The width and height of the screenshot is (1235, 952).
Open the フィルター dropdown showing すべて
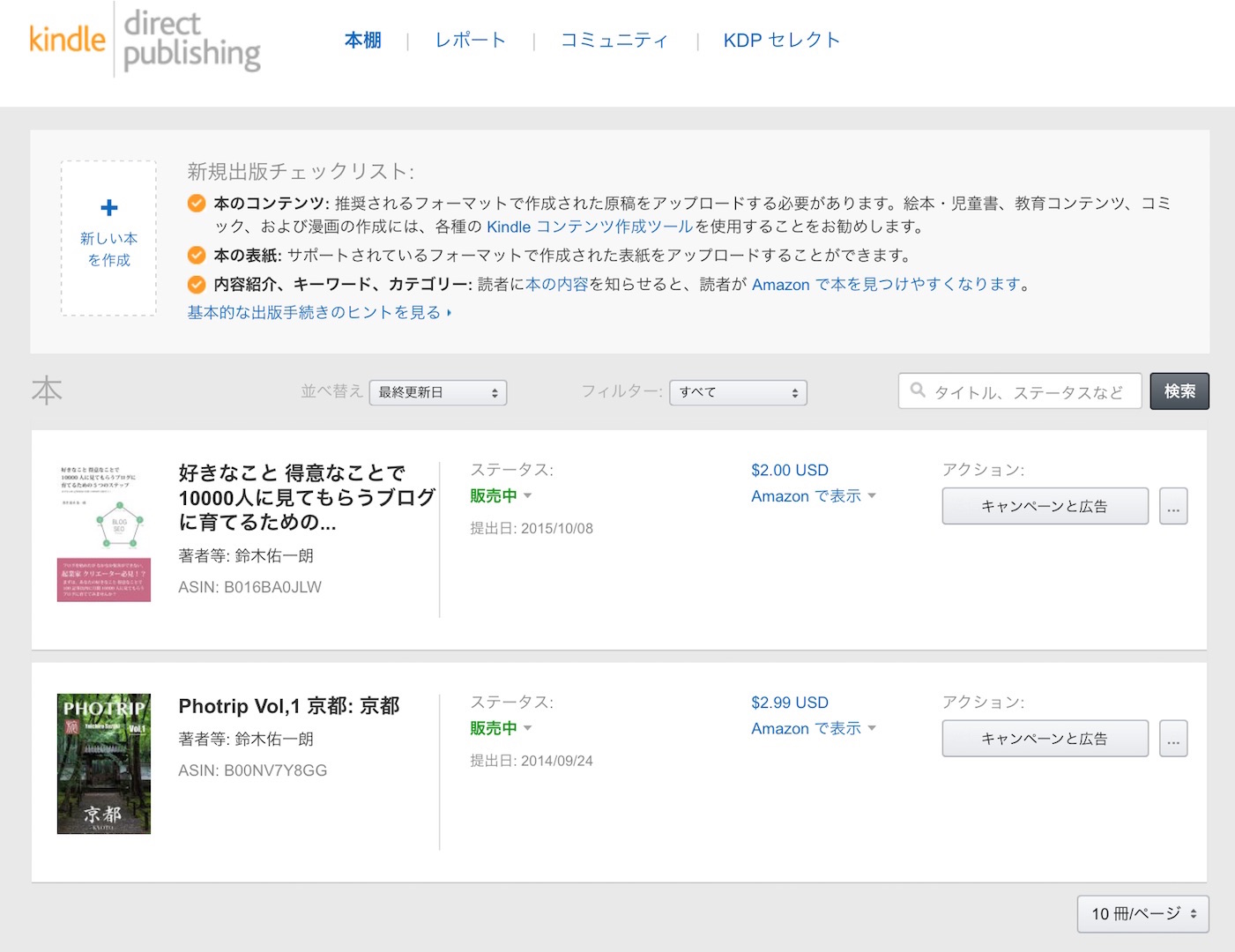[x=739, y=392]
